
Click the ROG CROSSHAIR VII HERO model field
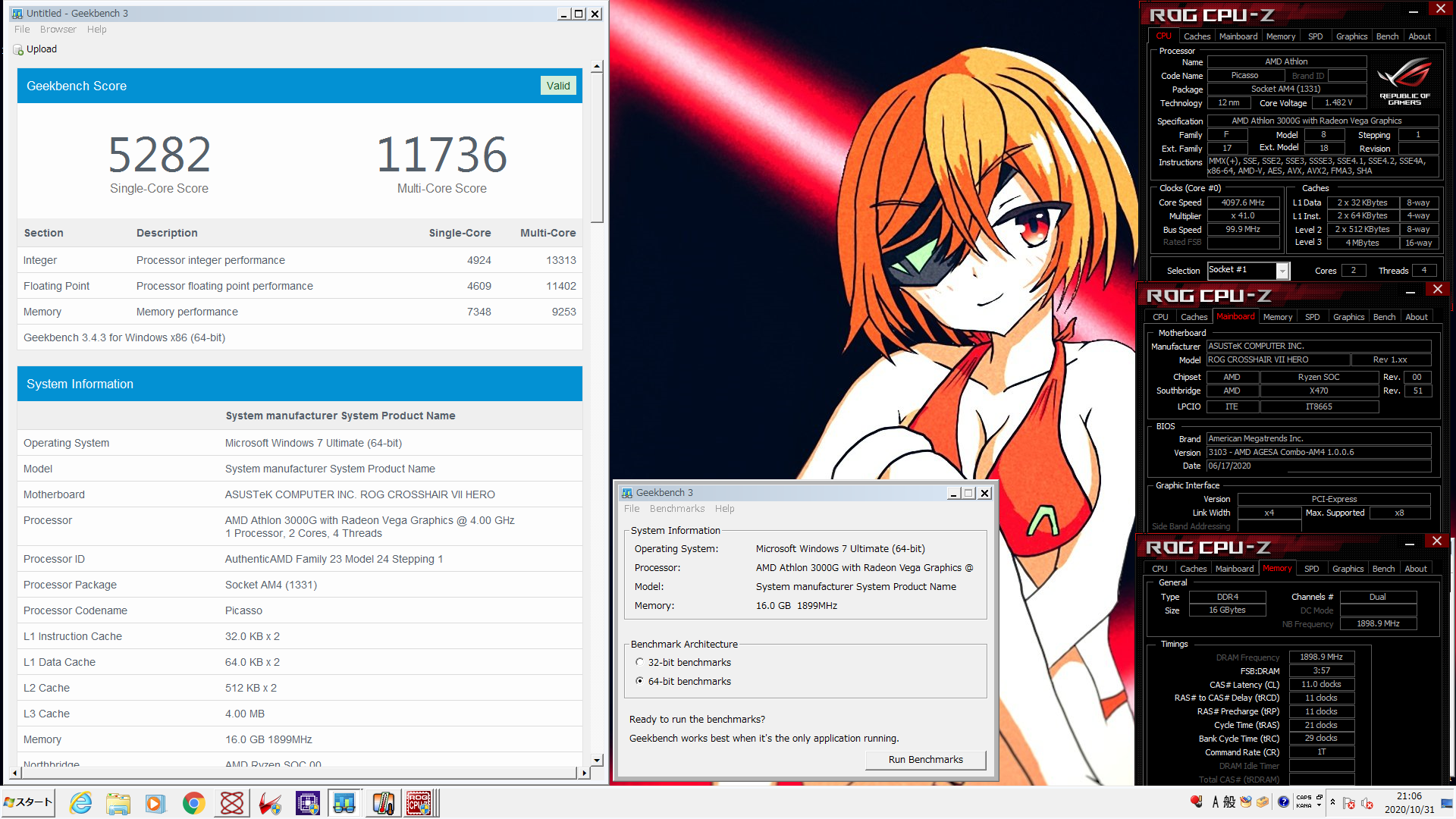pyautogui.click(x=1278, y=360)
